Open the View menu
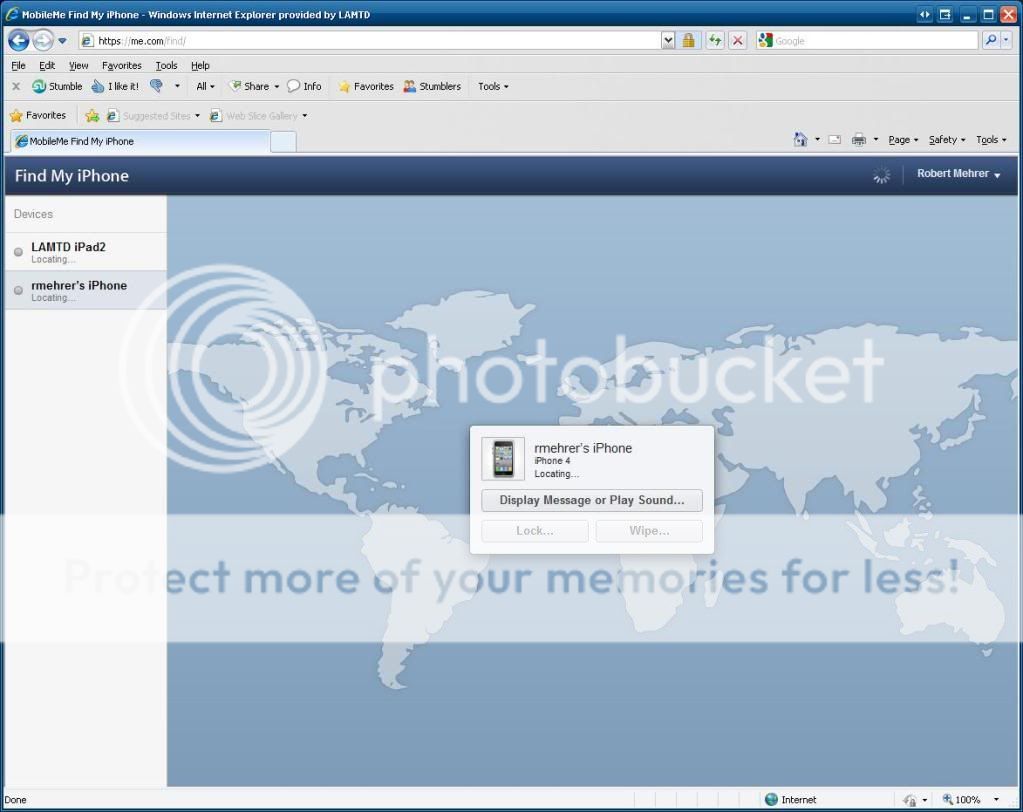1023x812 pixels. [78, 65]
